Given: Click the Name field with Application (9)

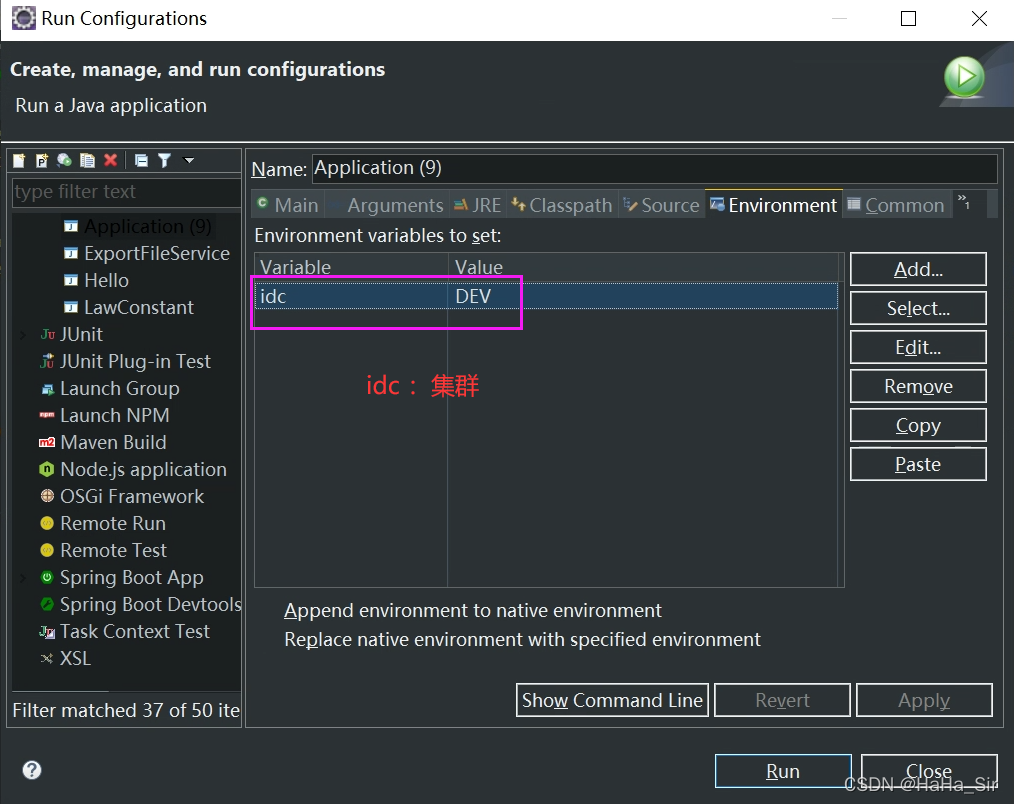Looking at the screenshot, I should click(654, 168).
